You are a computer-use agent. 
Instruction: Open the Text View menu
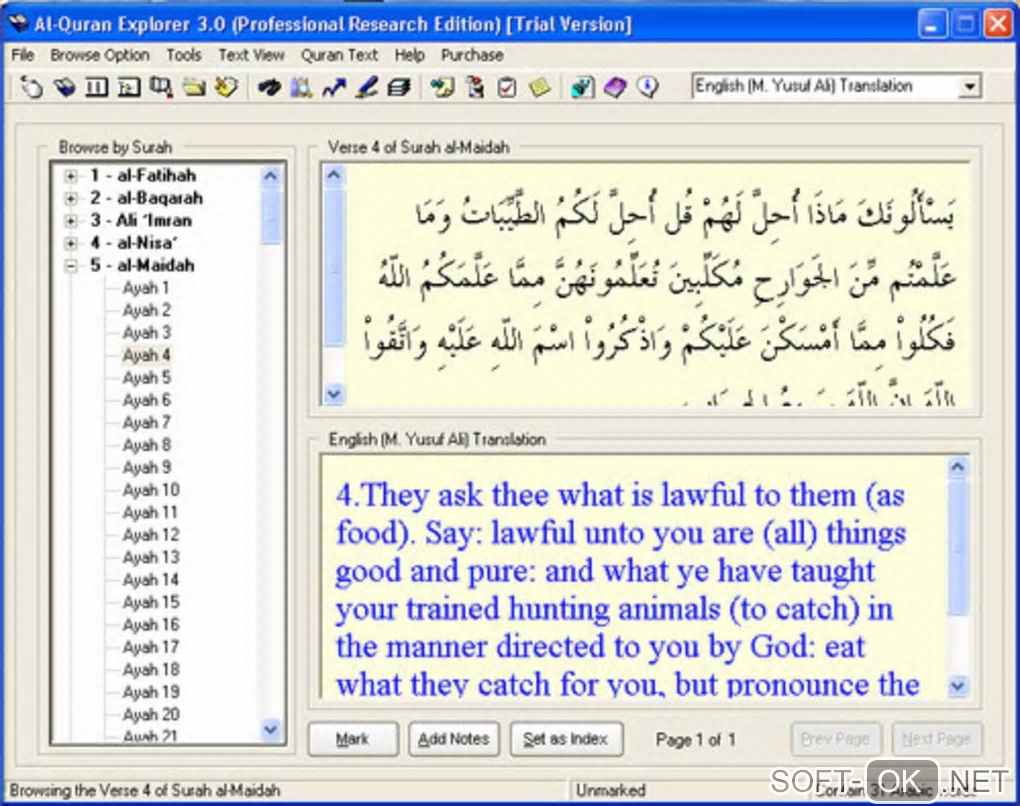click(251, 55)
